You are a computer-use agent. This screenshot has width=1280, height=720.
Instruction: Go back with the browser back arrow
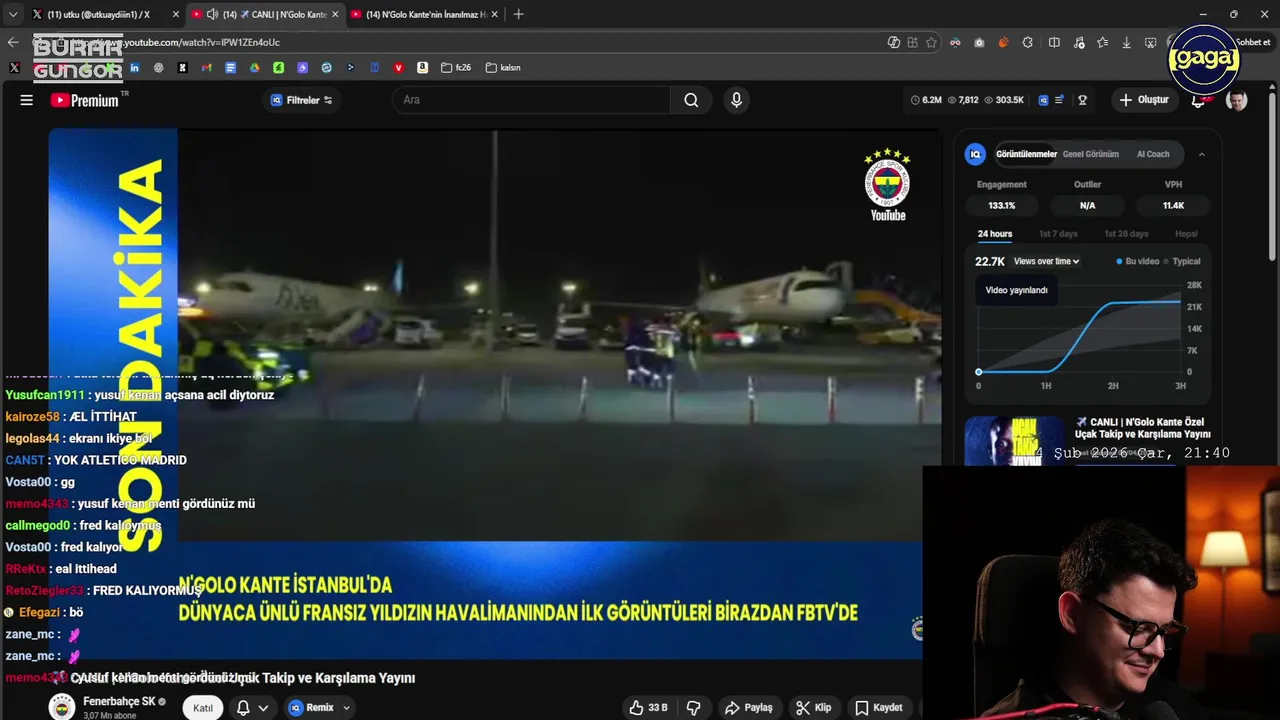[12, 42]
